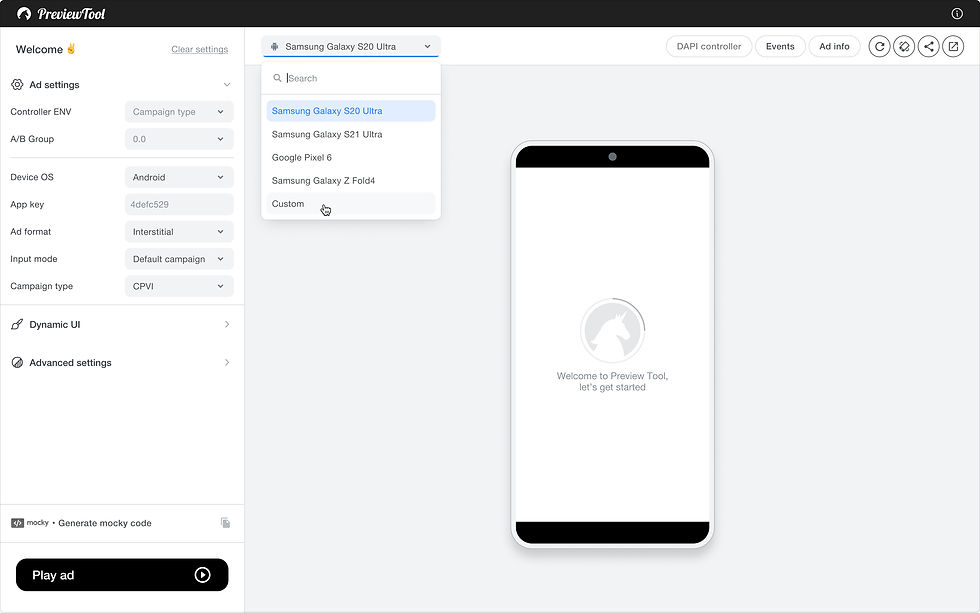Click the "App key" label
Image resolution: width=980 pixels, height=613 pixels.
pos(27,204)
